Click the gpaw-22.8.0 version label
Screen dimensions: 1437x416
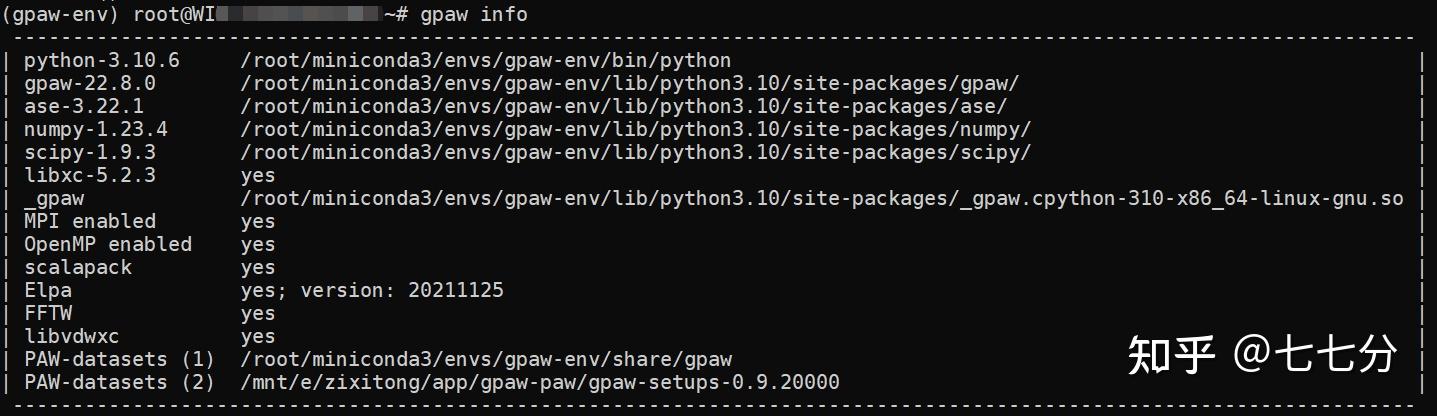click(x=89, y=83)
